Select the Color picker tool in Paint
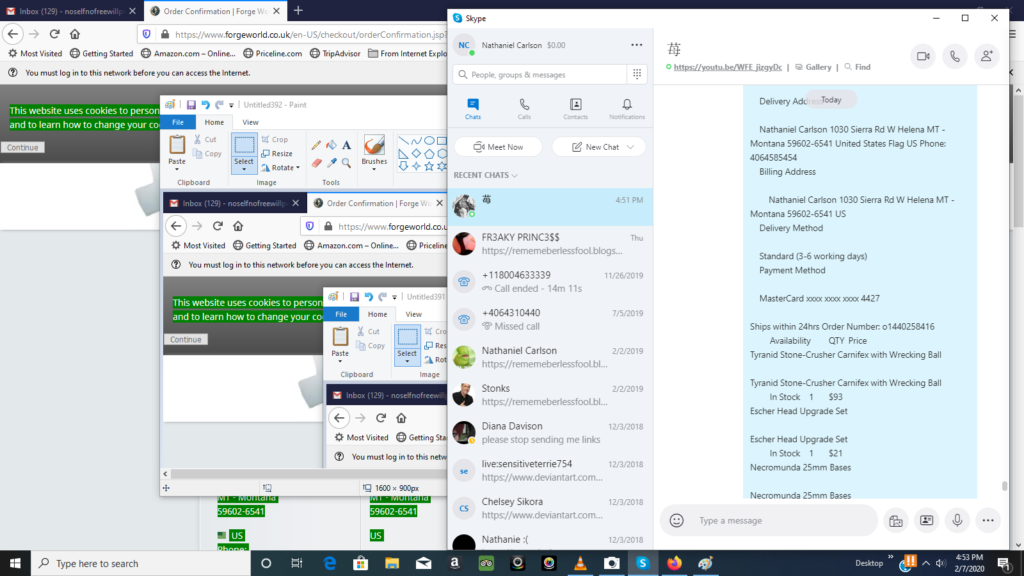Image resolution: width=1024 pixels, height=576 pixels. click(x=331, y=163)
